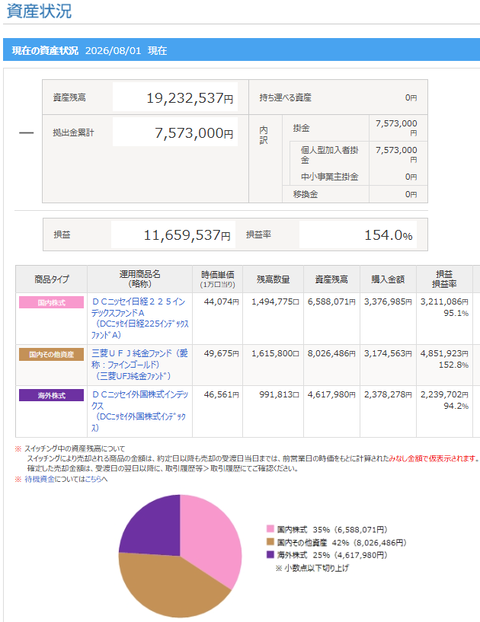Click the brown legend swatch for 国内その他資産
This screenshot has width=480, height=622.
270,541
